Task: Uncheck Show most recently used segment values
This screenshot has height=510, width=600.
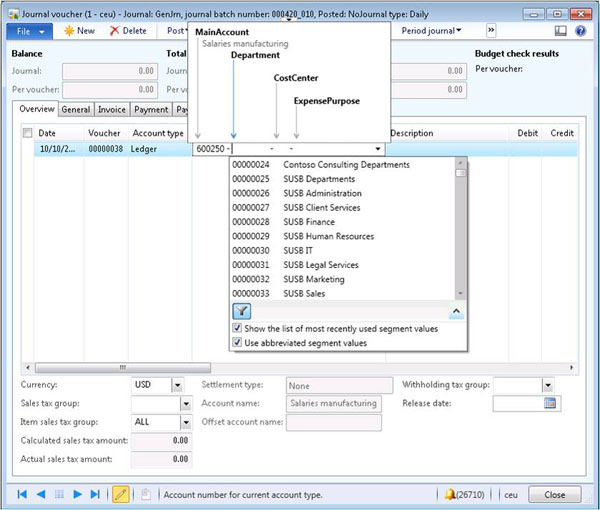Action: (x=237, y=328)
